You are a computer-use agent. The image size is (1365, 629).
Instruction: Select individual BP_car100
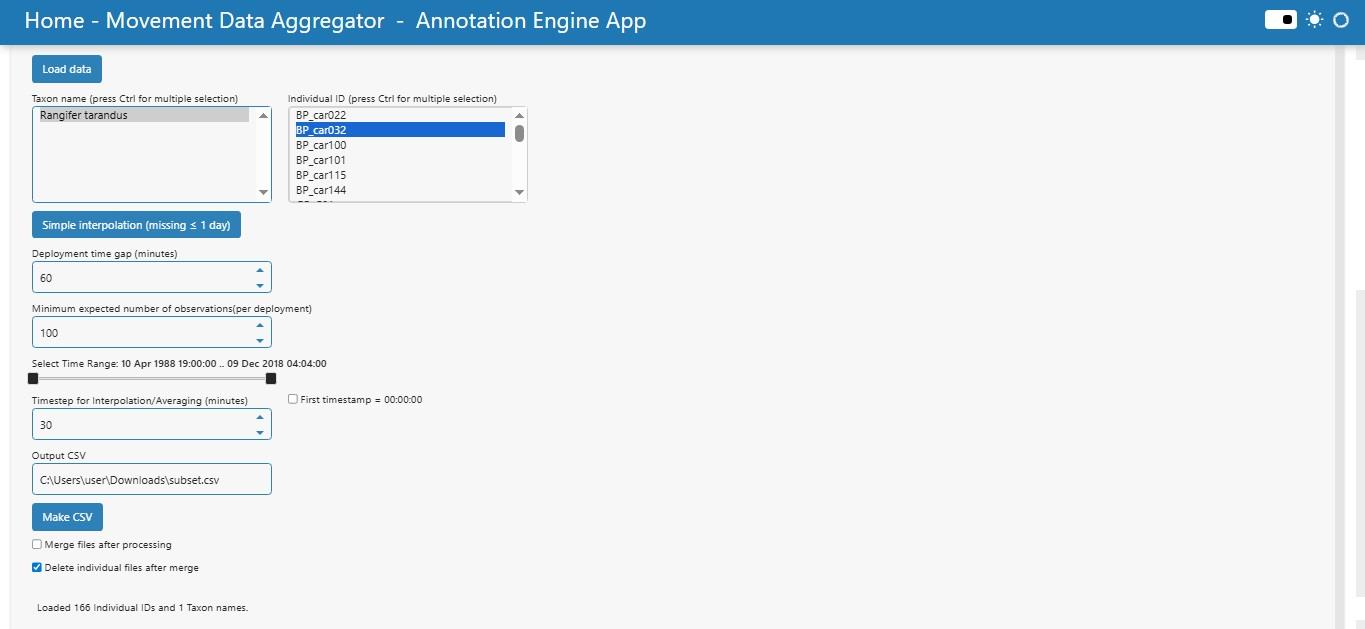pyautogui.click(x=400, y=145)
